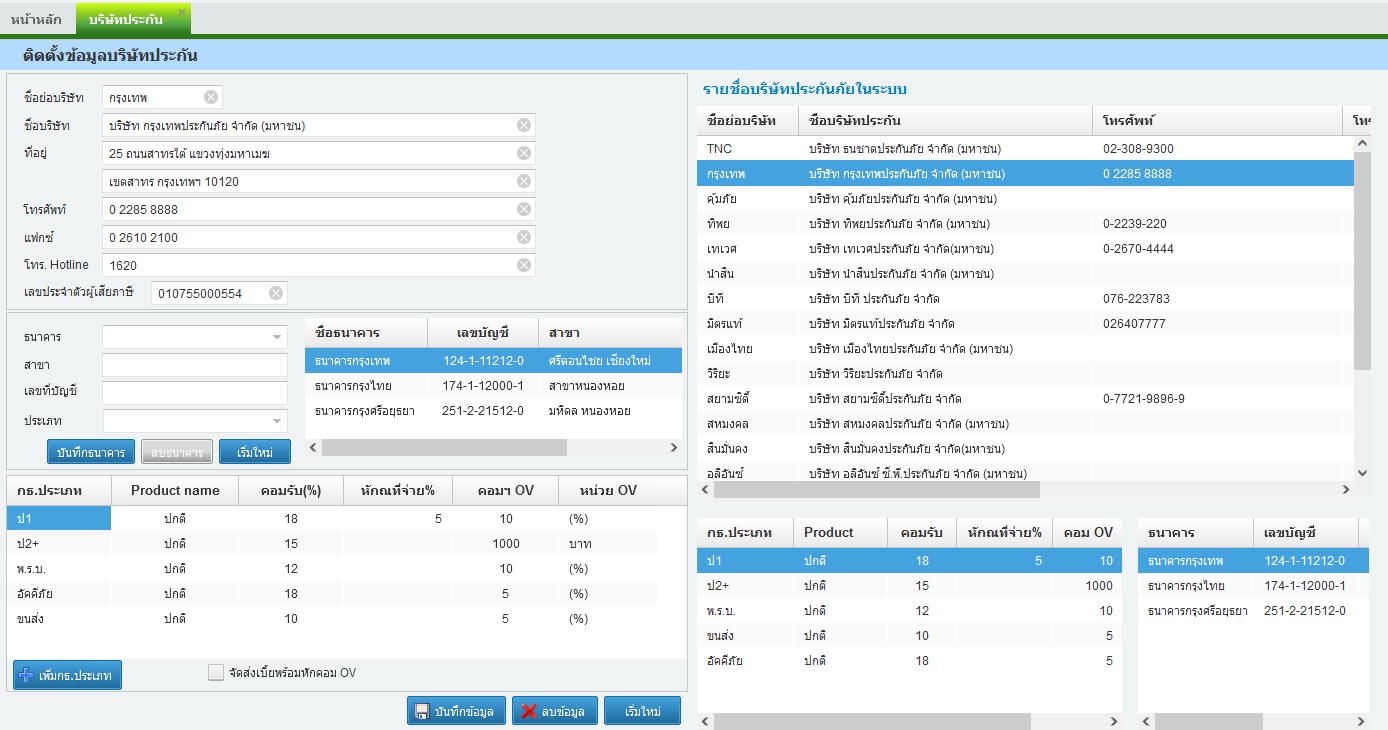
Task: Clear the fax field 0 2610 2100
Action: click(x=524, y=237)
